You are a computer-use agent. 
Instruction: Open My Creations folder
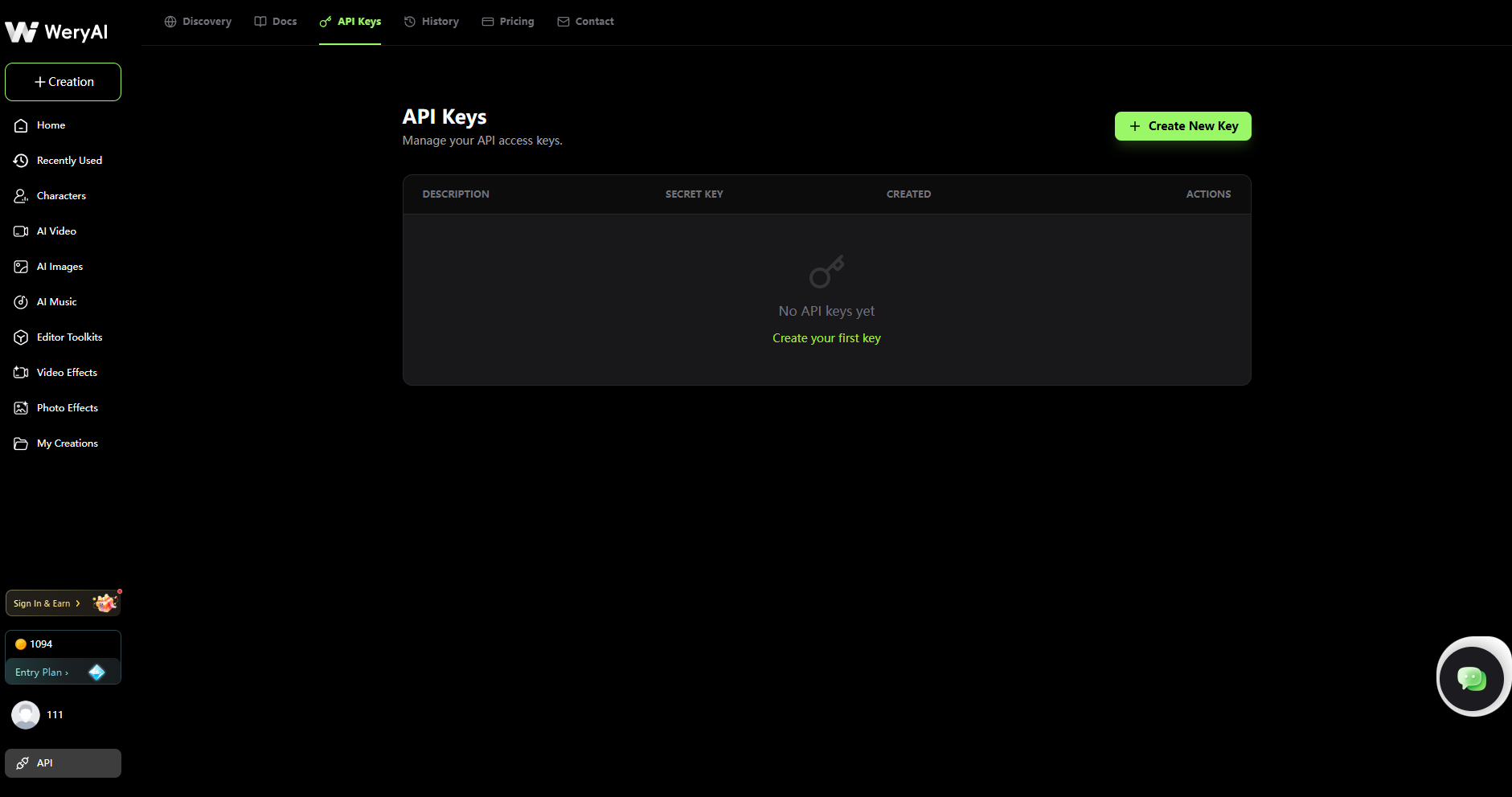[67, 443]
